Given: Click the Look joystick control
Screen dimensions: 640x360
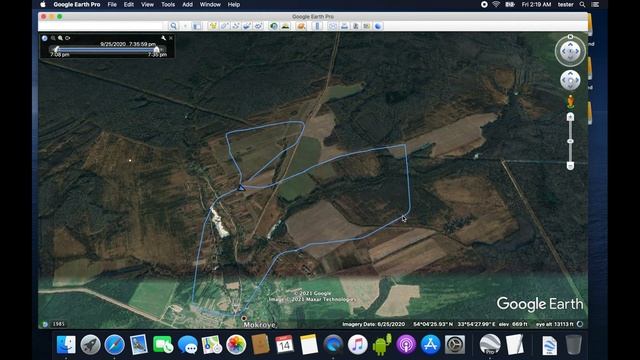Looking at the screenshot, I should tap(570, 51).
